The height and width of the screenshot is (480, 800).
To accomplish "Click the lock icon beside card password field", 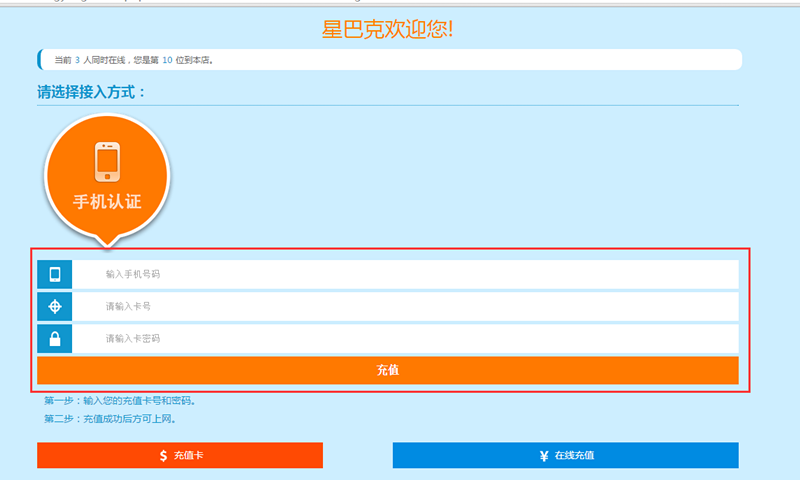I will click(x=55, y=339).
